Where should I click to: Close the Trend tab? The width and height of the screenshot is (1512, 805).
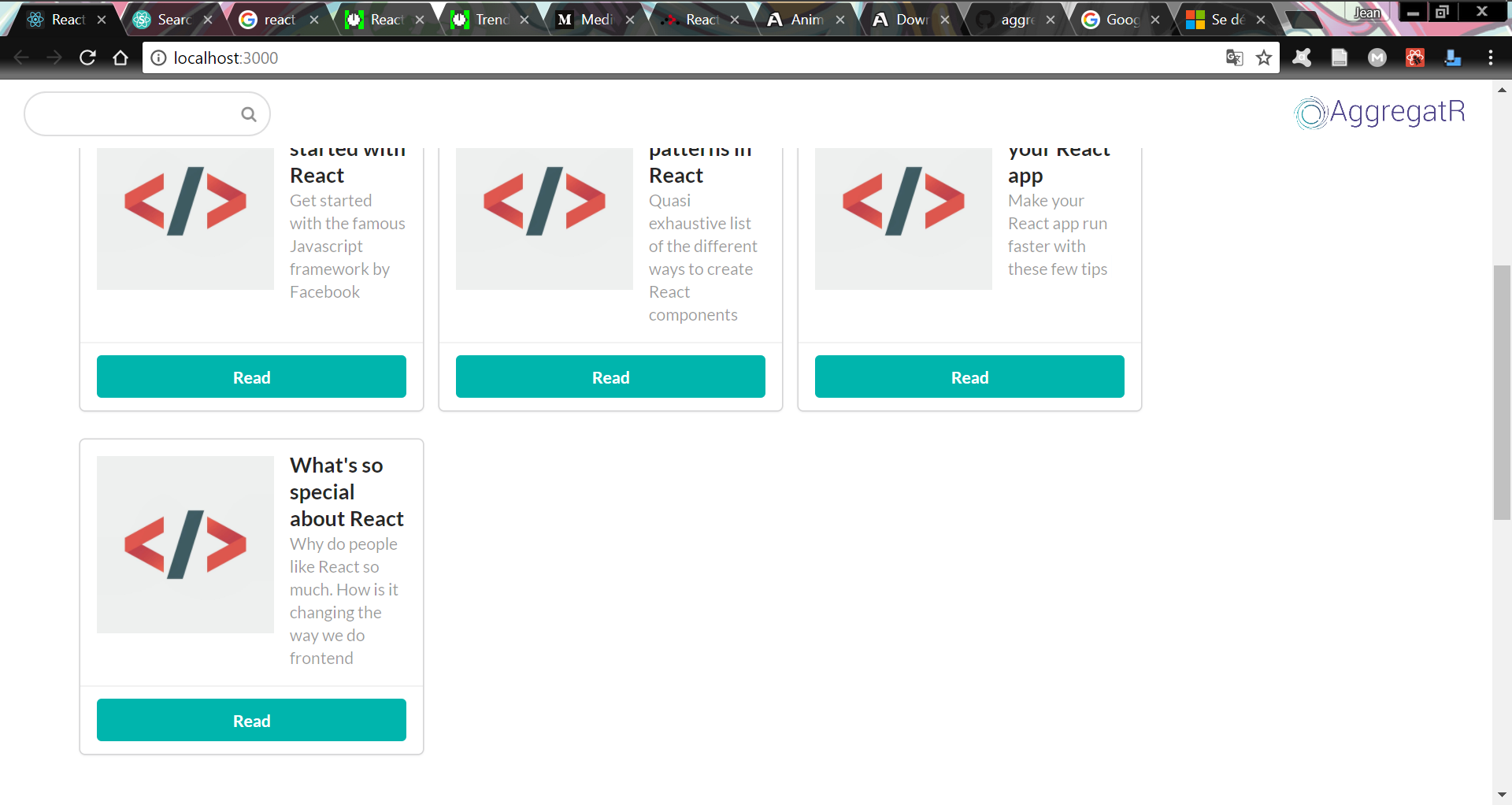pos(524,20)
